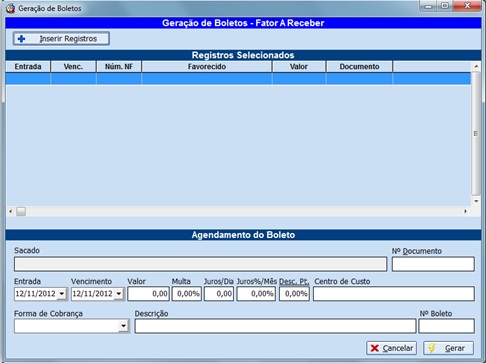Image resolution: width=486 pixels, height=363 pixels.
Task: Open the Entrada date dropdown arrow
Action: [x=62, y=294]
